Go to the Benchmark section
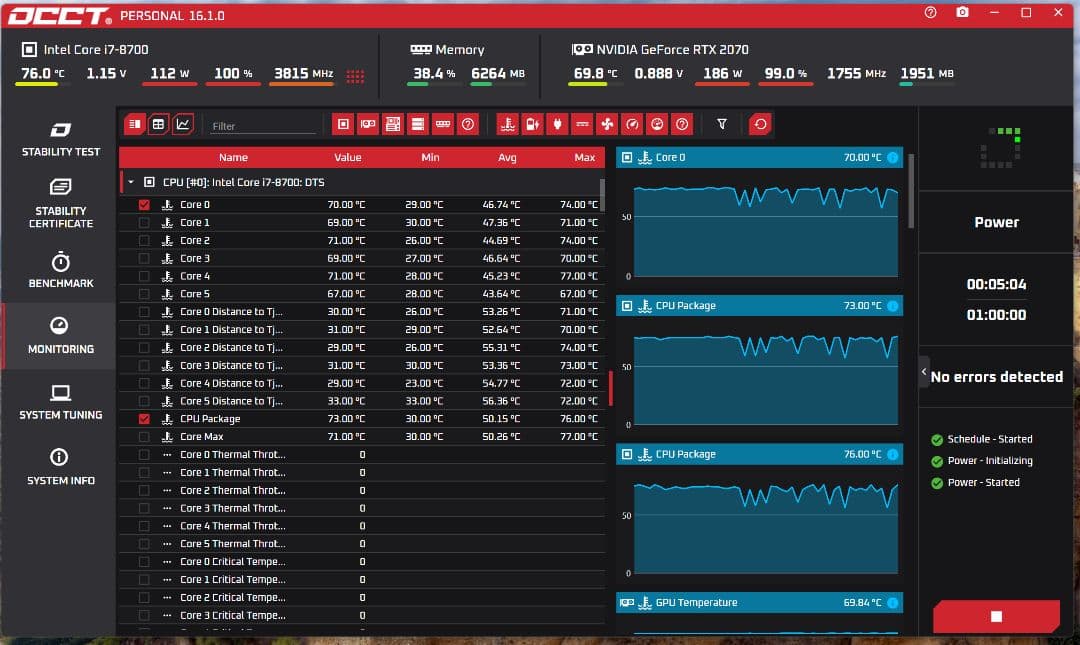The height and width of the screenshot is (645, 1080). tap(60, 270)
